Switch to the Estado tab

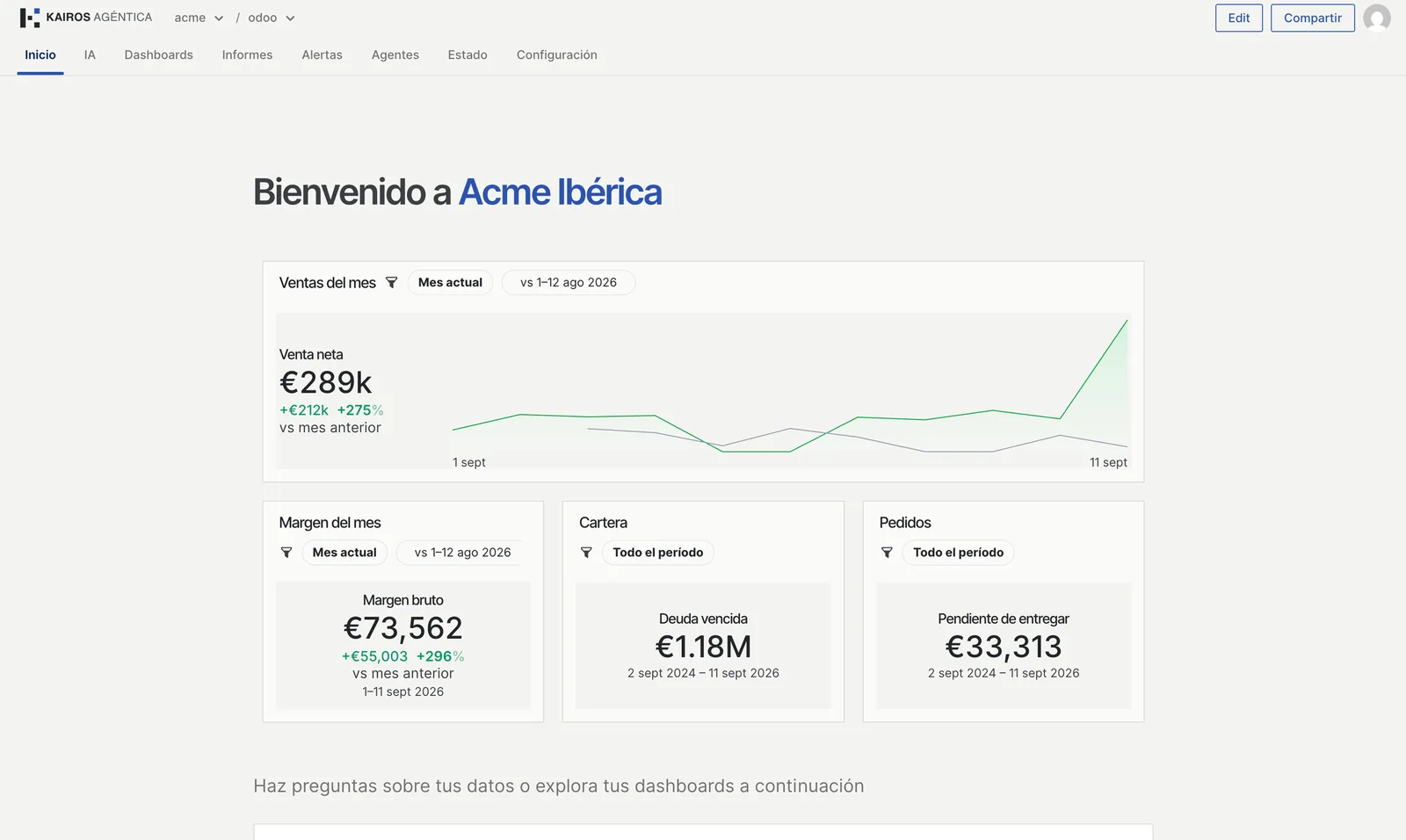click(467, 55)
